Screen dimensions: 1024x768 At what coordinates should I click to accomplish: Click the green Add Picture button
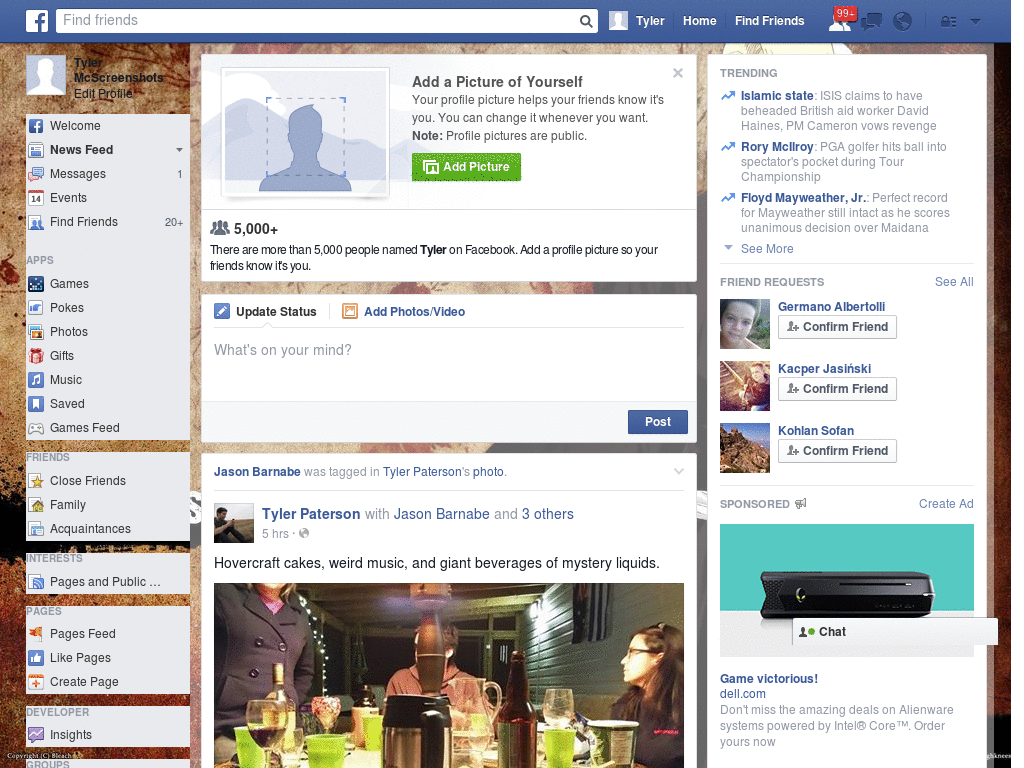(466, 167)
